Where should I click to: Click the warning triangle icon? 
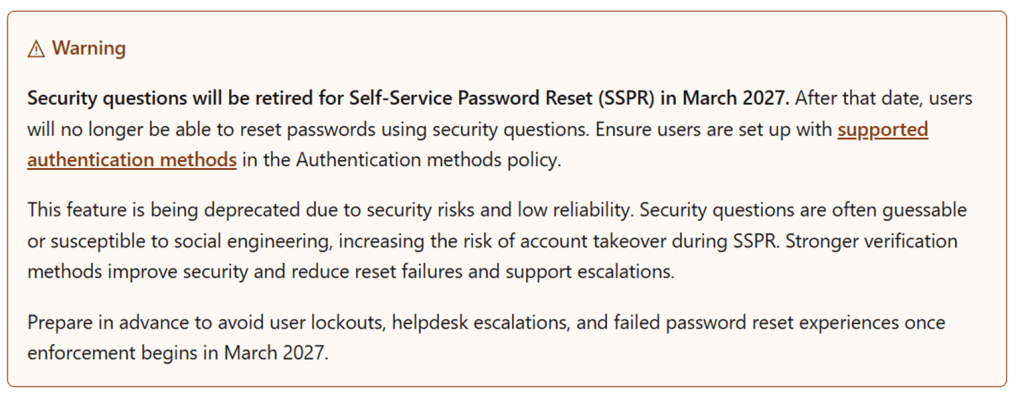tap(36, 49)
